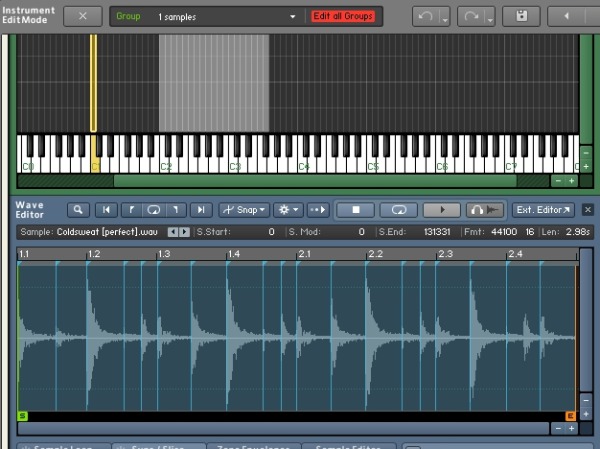
Task: Click timeline ruler at beat 1.2
Action: tap(94, 254)
